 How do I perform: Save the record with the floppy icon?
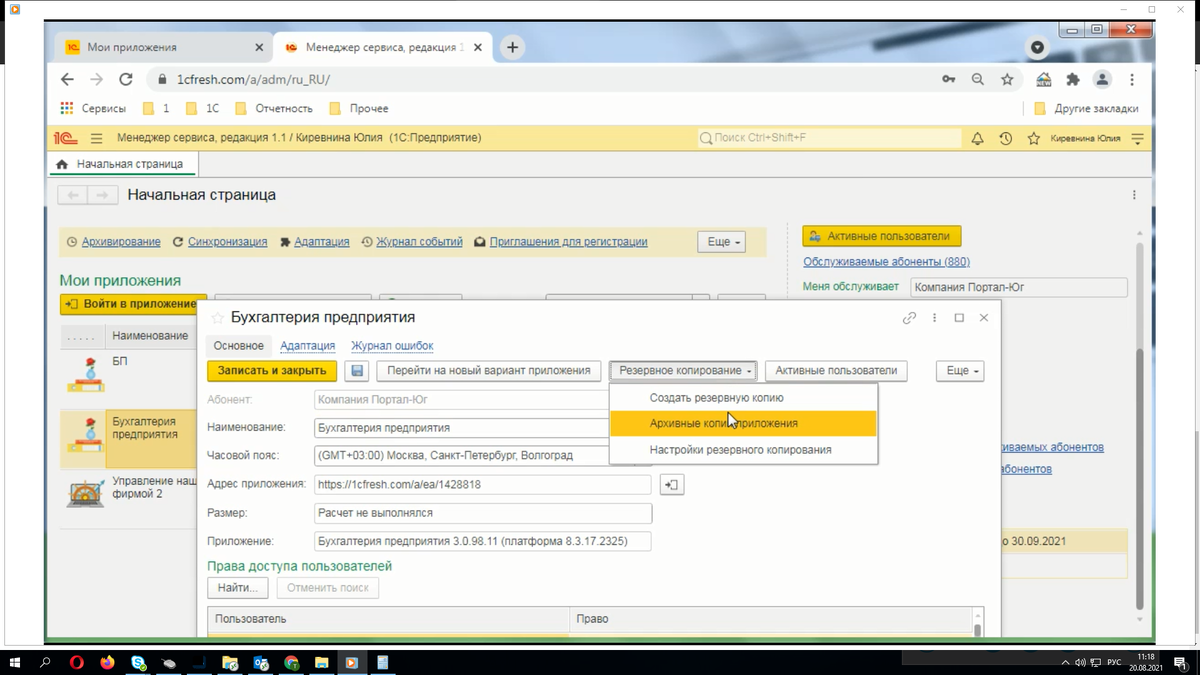tap(357, 371)
